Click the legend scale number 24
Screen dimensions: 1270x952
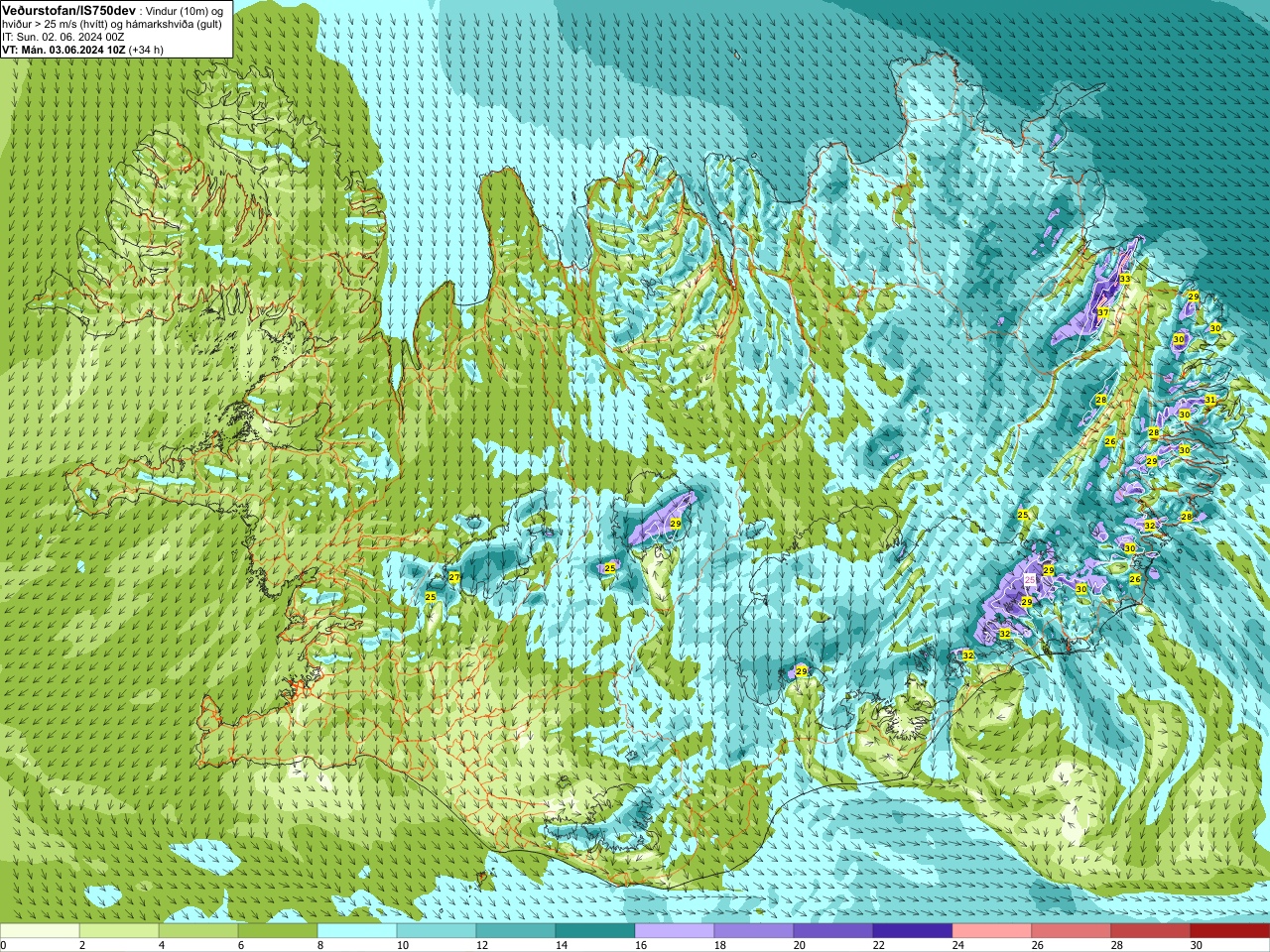tap(957, 945)
